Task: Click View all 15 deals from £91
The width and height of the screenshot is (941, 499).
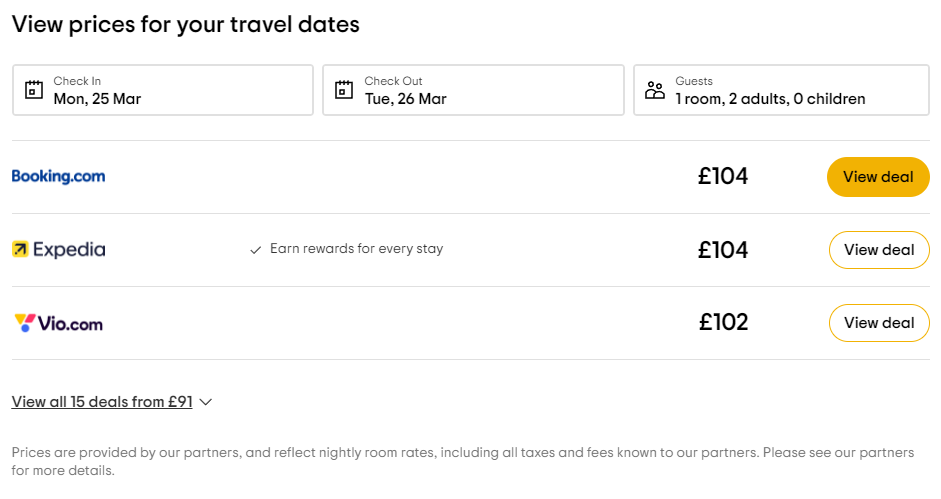Action: coord(102,402)
